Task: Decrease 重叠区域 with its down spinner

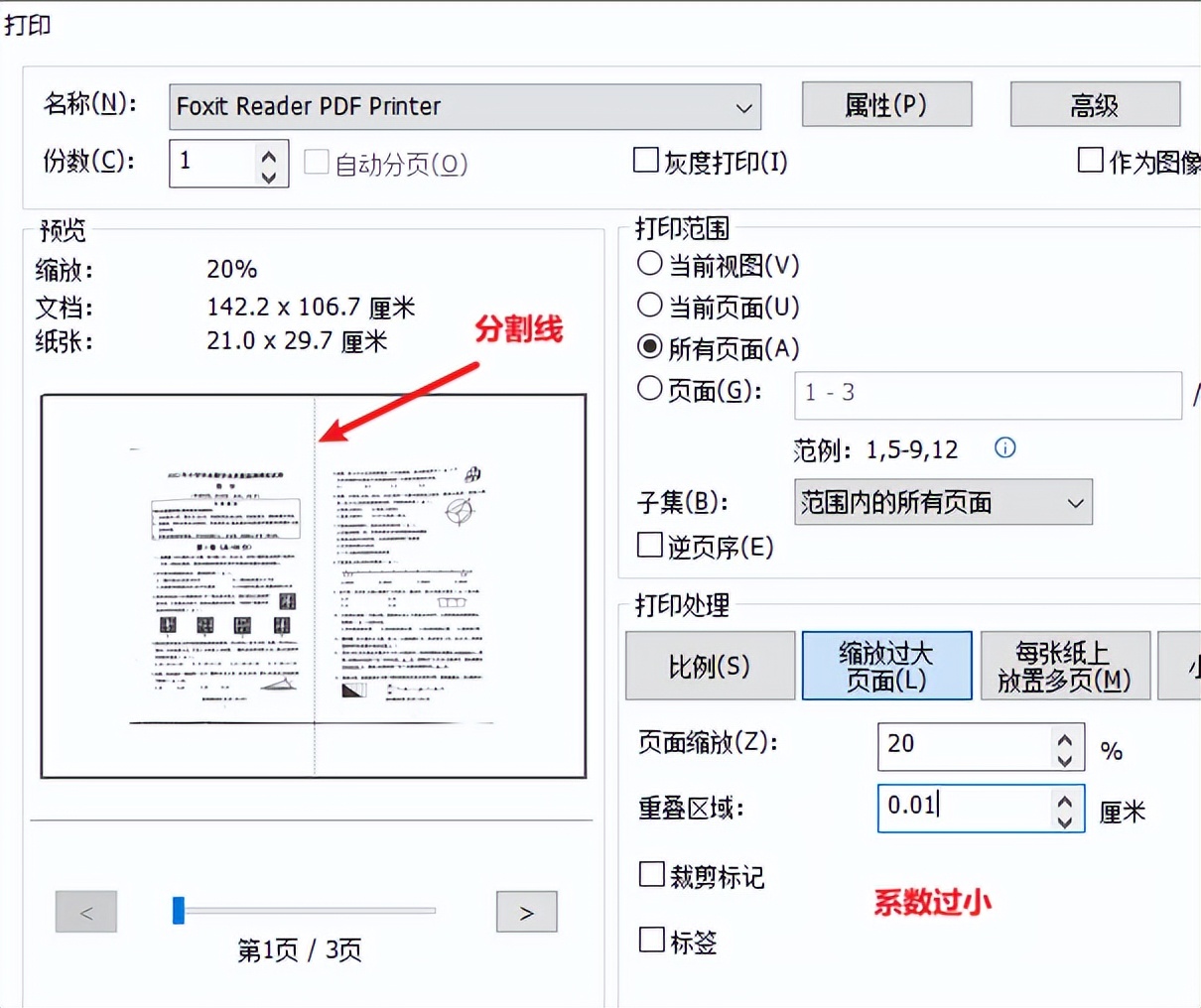Action: (x=1064, y=819)
